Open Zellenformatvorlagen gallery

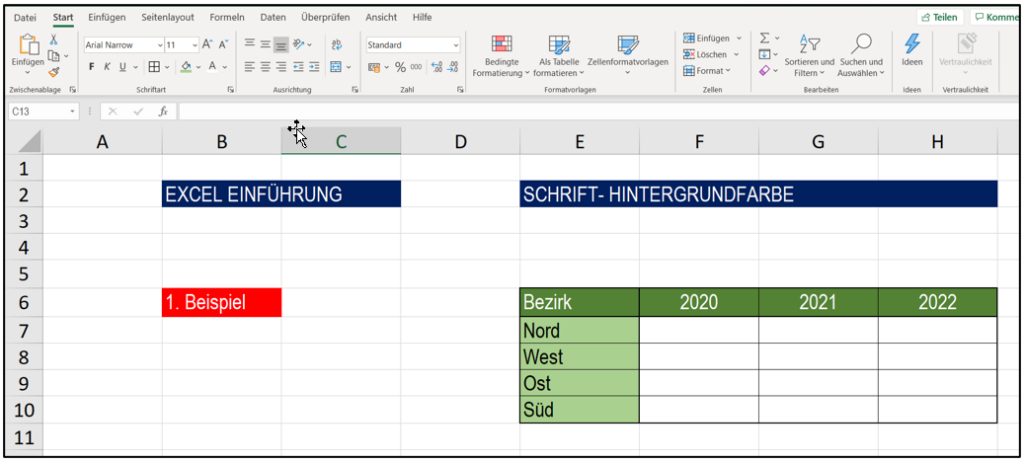(628, 56)
